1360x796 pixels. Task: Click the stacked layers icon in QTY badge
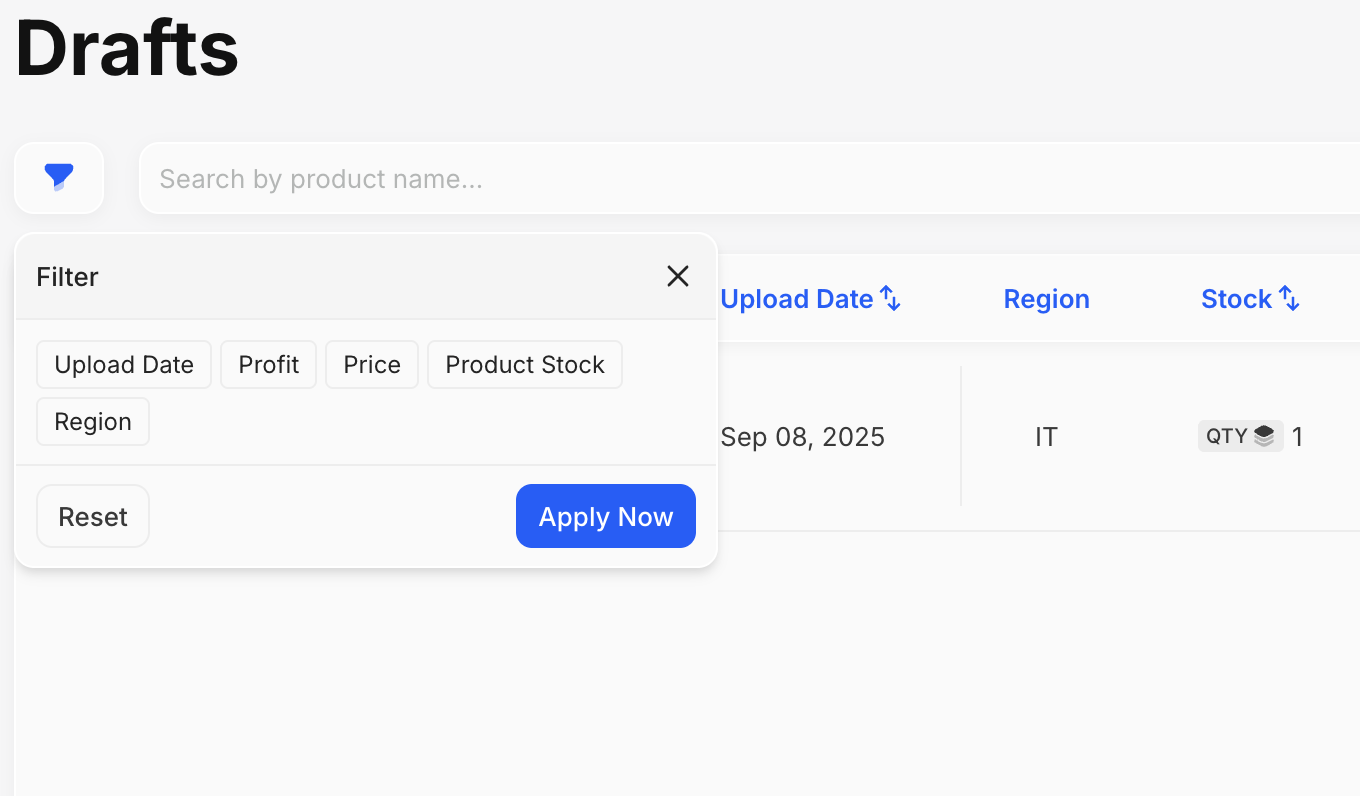tap(1264, 436)
